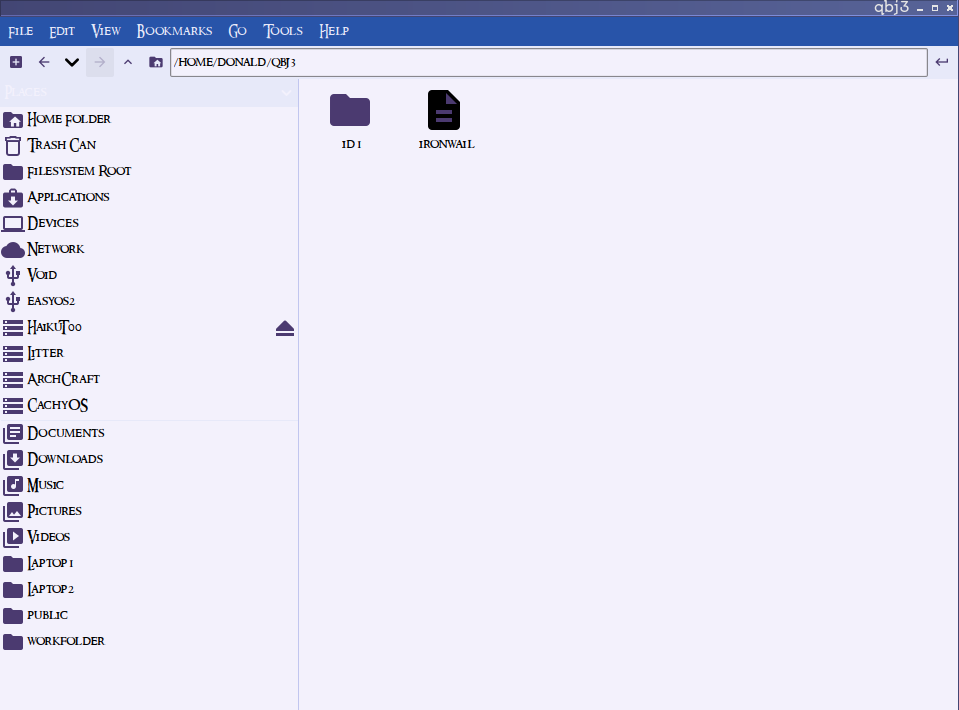
Task: Select Filesystem Root in Places
Action: pyautogui.click(x=79, y=171)
